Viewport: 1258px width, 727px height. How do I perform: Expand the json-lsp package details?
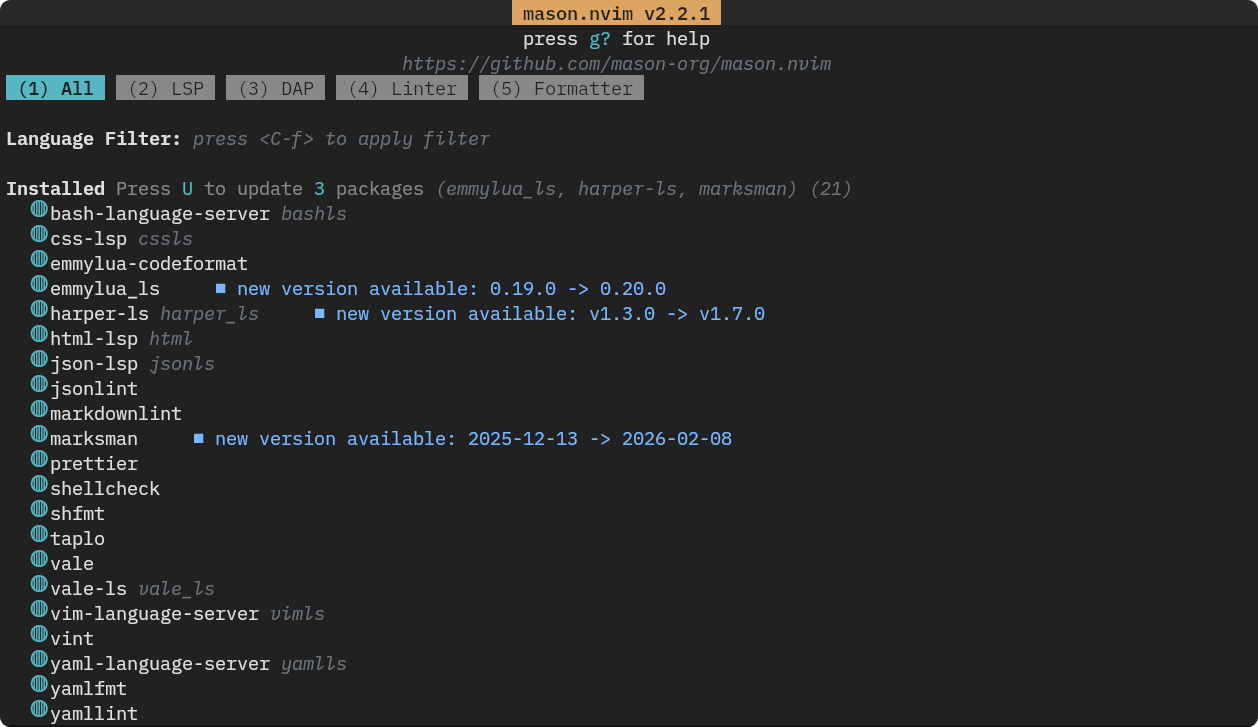[93, 364]
